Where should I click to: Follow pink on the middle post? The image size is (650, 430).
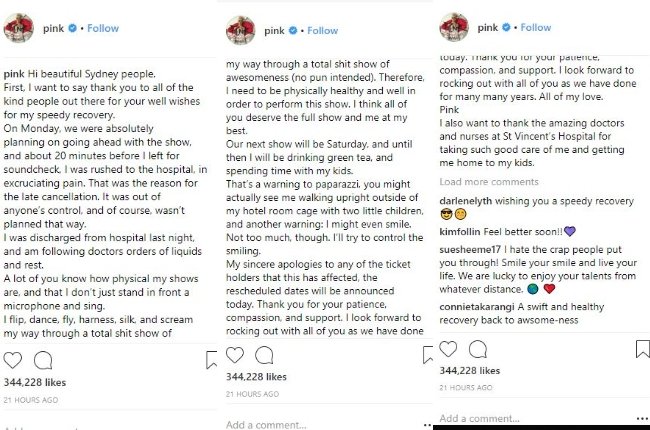323,31
